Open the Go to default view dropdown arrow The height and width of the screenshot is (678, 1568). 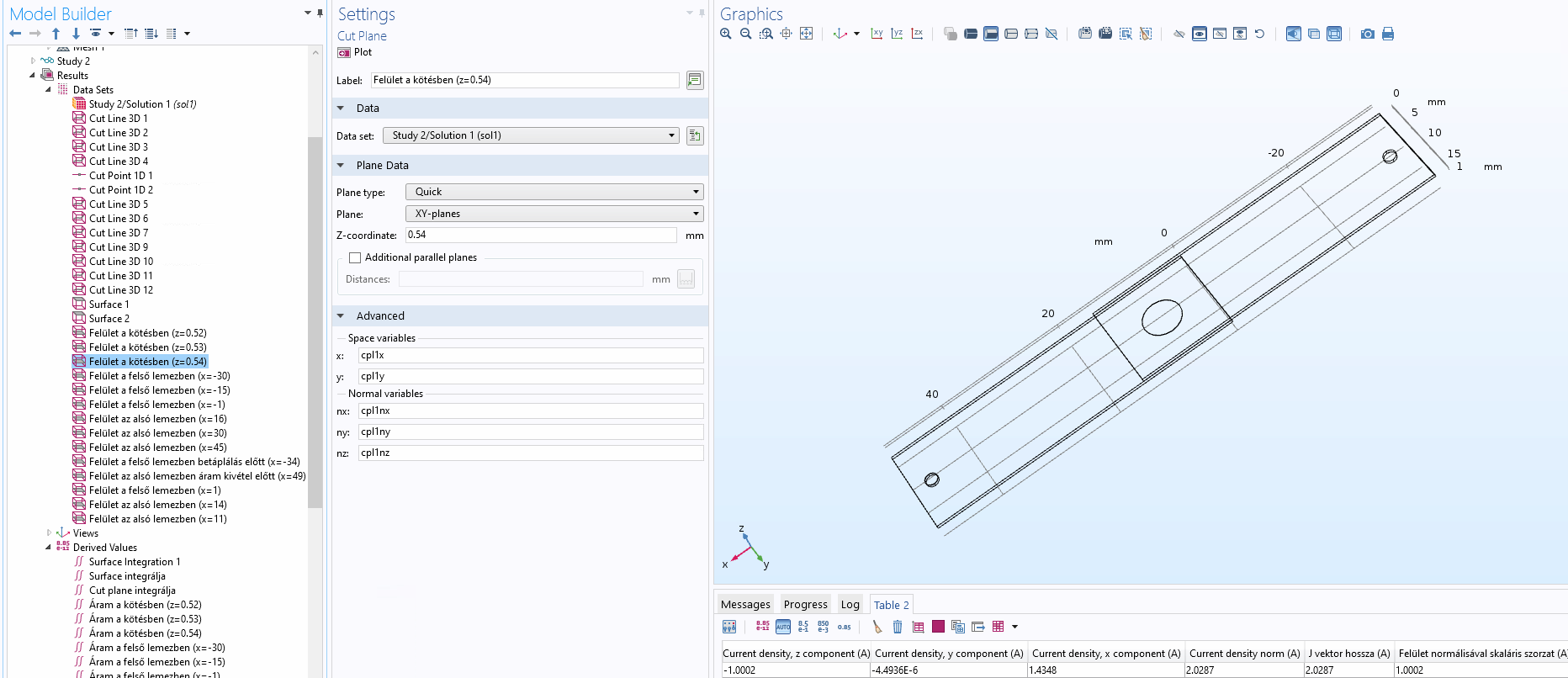(857, 34)
